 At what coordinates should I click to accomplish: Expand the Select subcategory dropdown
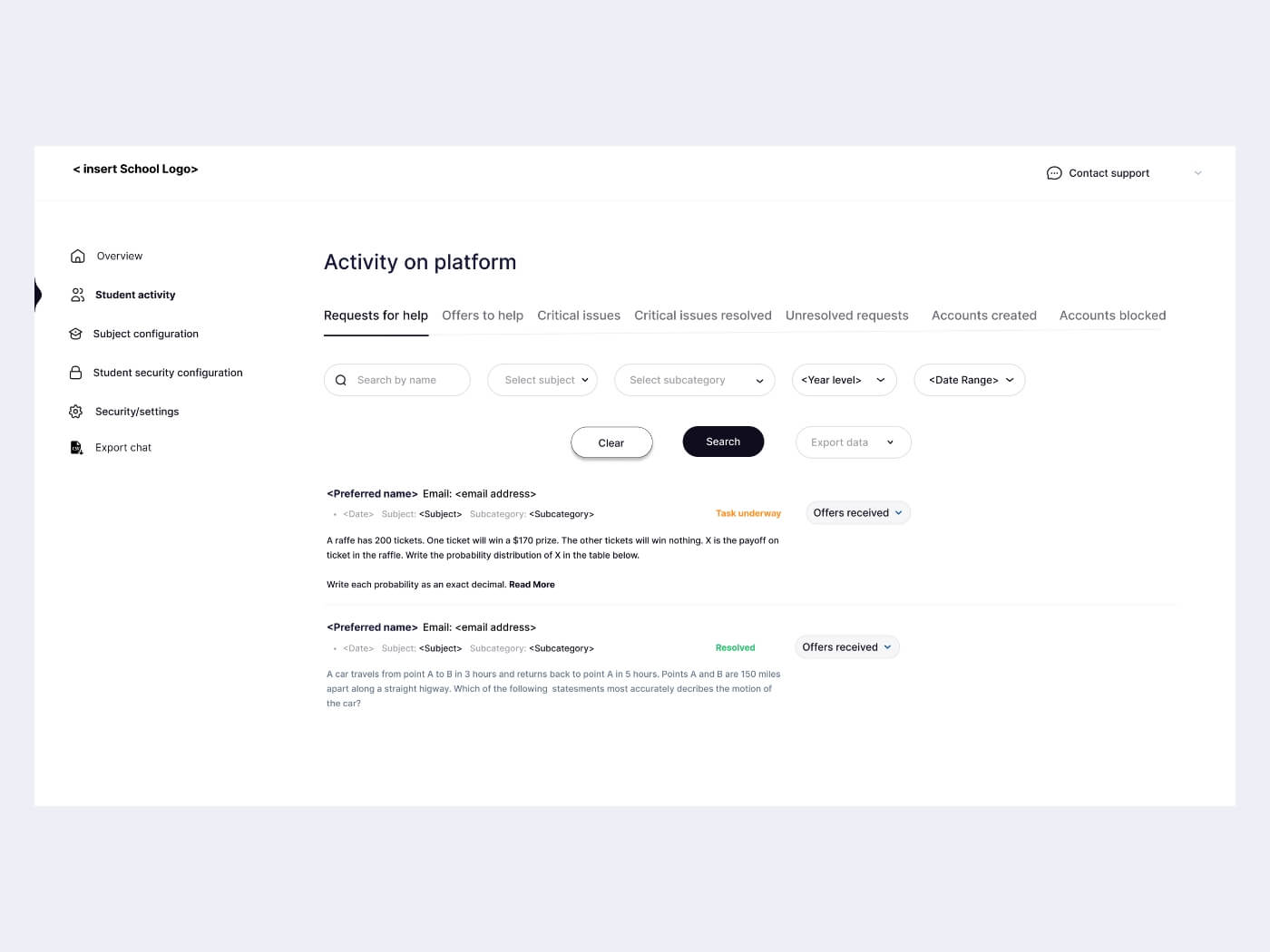click(x=695, y=380)
